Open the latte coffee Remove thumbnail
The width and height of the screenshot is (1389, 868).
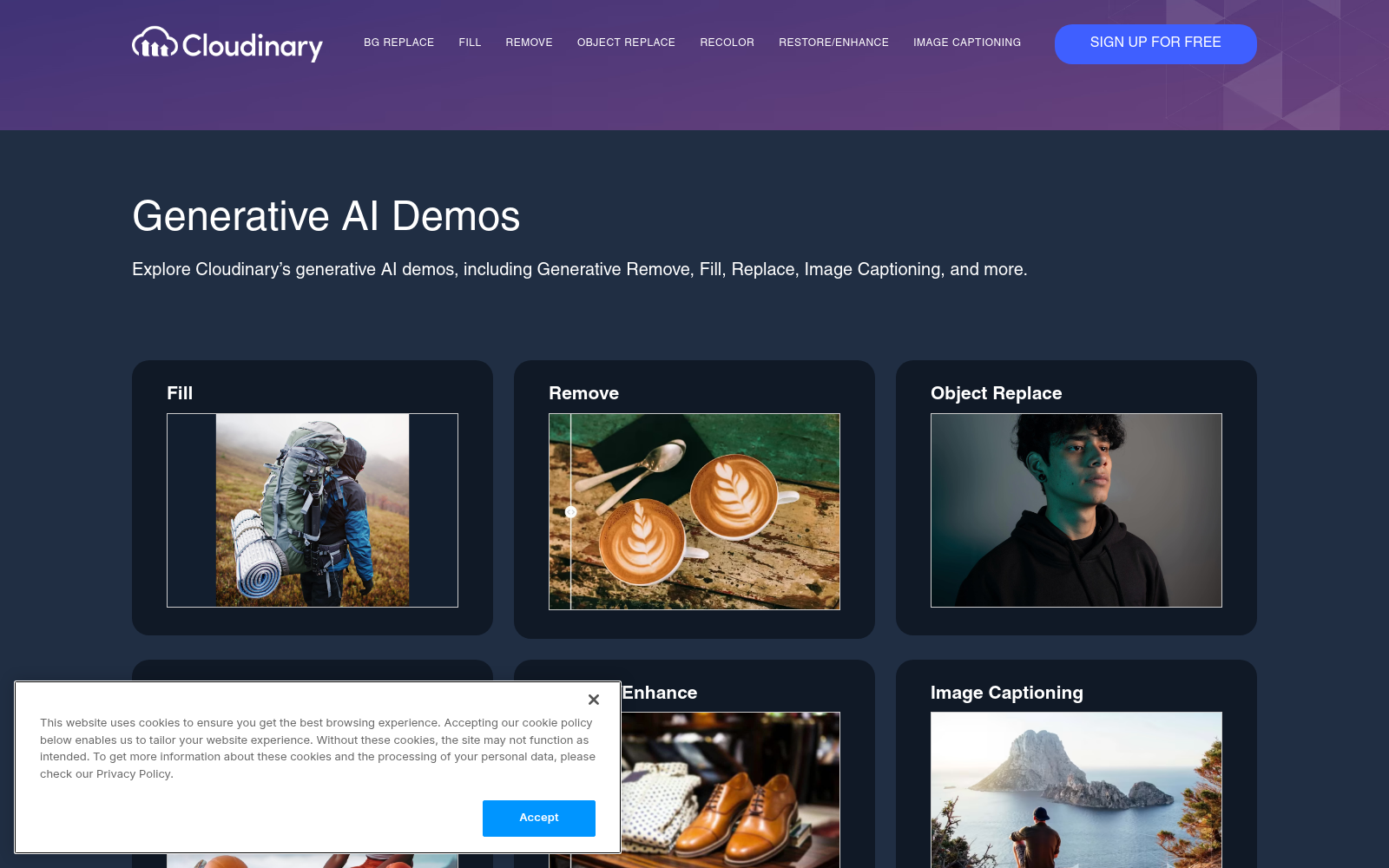694,511
